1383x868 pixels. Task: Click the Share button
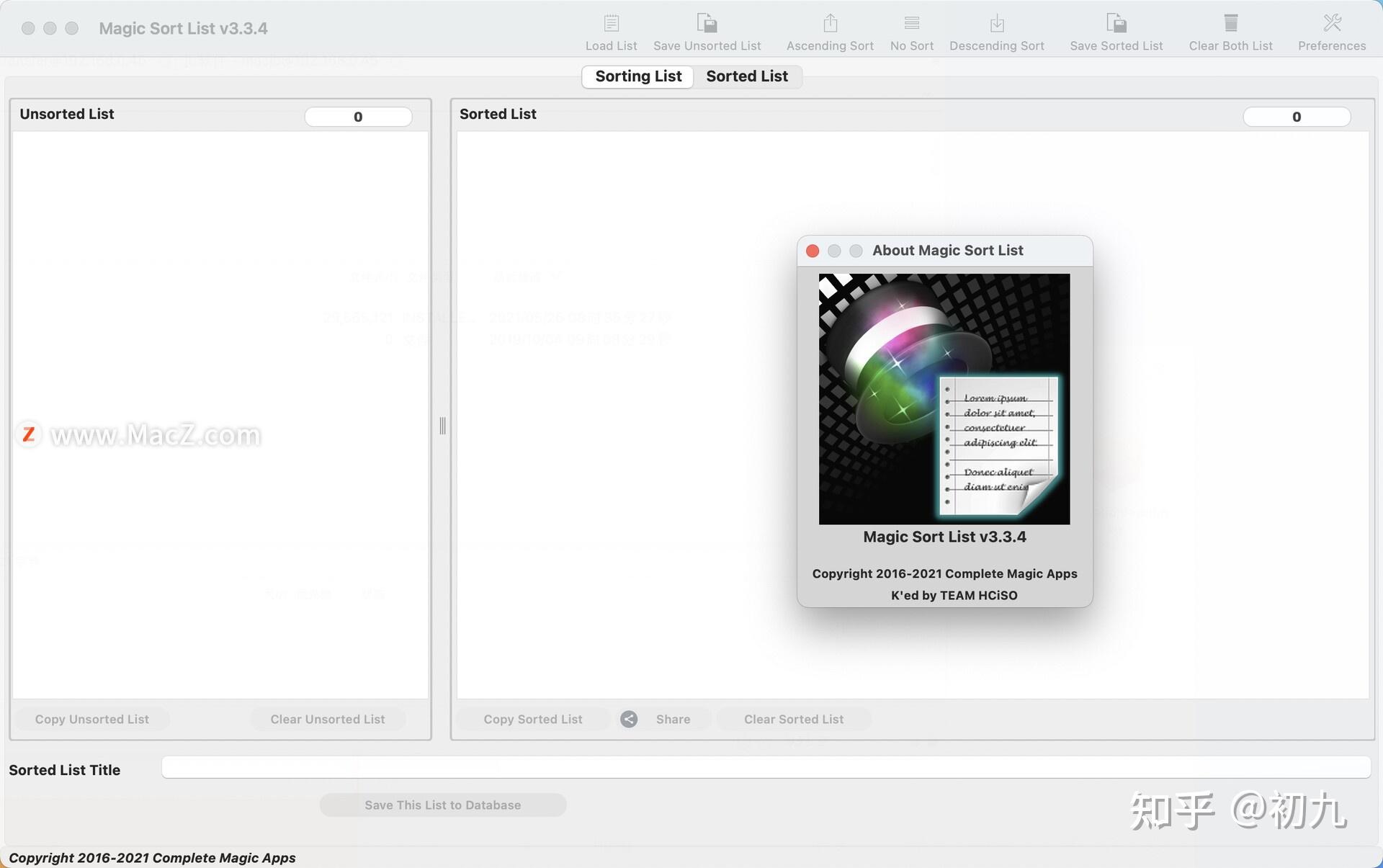pyautogui.click(x=673, y=719)
